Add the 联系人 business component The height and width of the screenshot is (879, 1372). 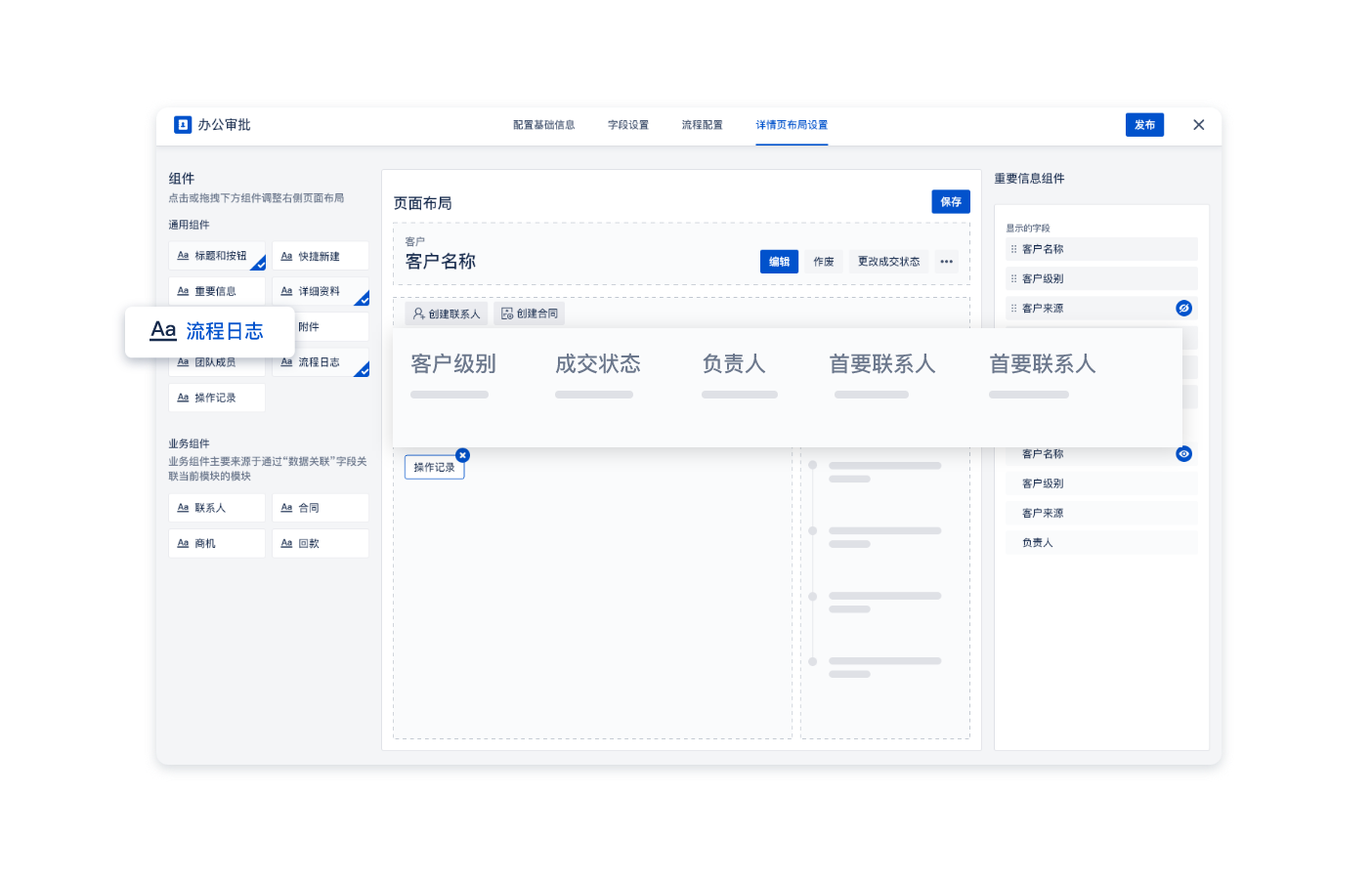coord(216,508)
